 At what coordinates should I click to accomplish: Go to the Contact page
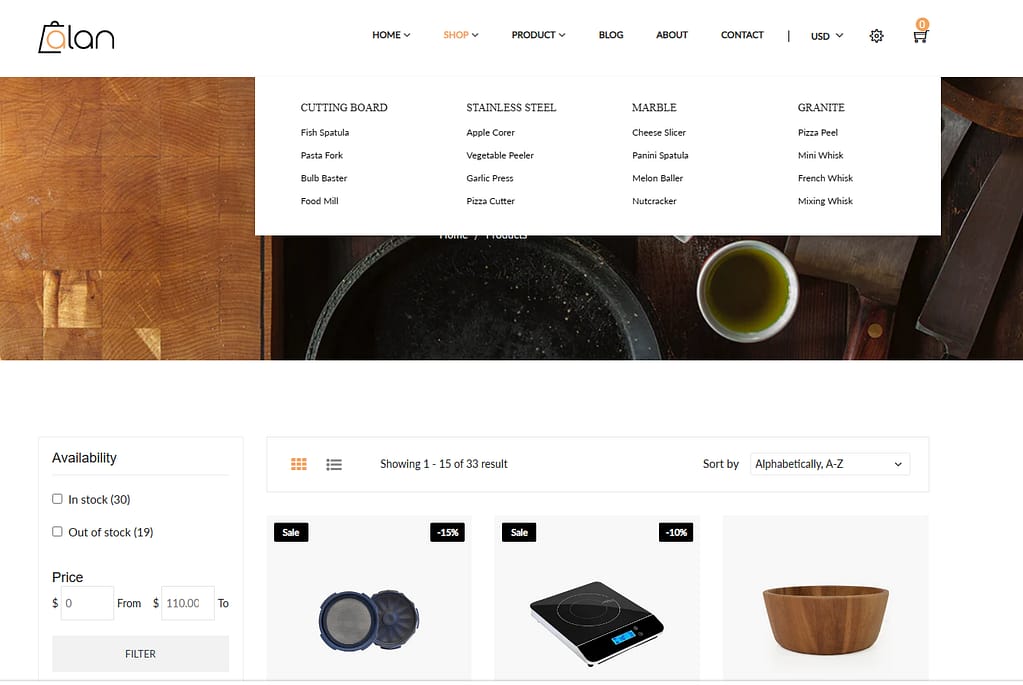click(742, 35)
